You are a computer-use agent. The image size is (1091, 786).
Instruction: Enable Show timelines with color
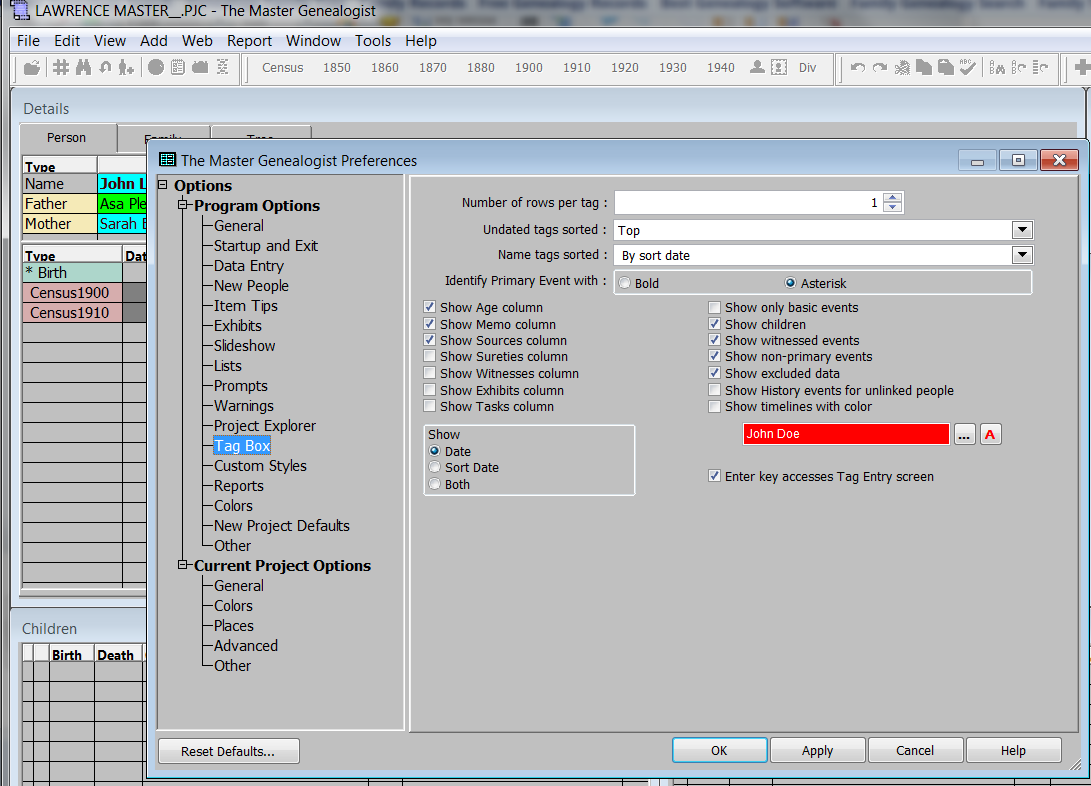tap(715, 407)
